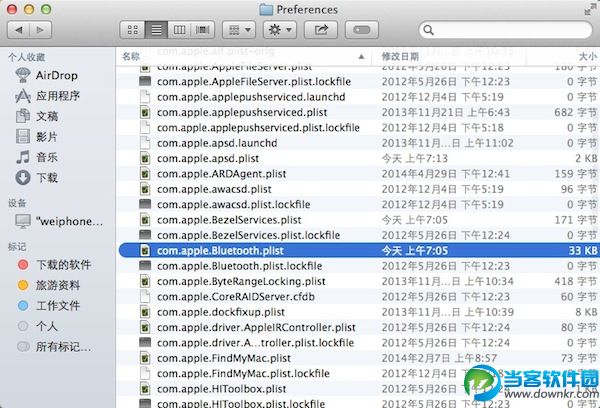Click the 2014年4月29日 下午12:41 date cell

click(445, 174)
